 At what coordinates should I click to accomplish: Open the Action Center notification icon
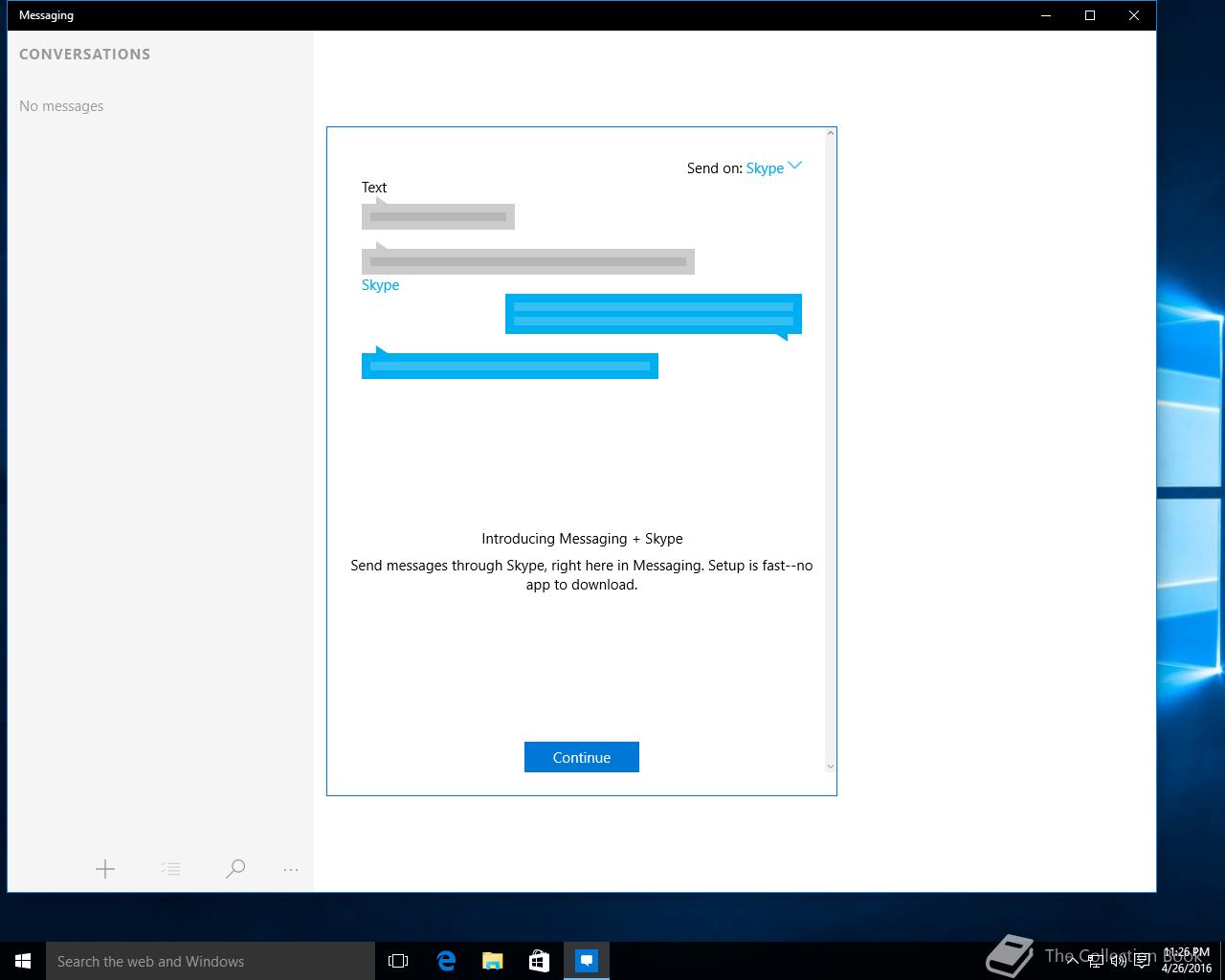[x=1142, y=961]
